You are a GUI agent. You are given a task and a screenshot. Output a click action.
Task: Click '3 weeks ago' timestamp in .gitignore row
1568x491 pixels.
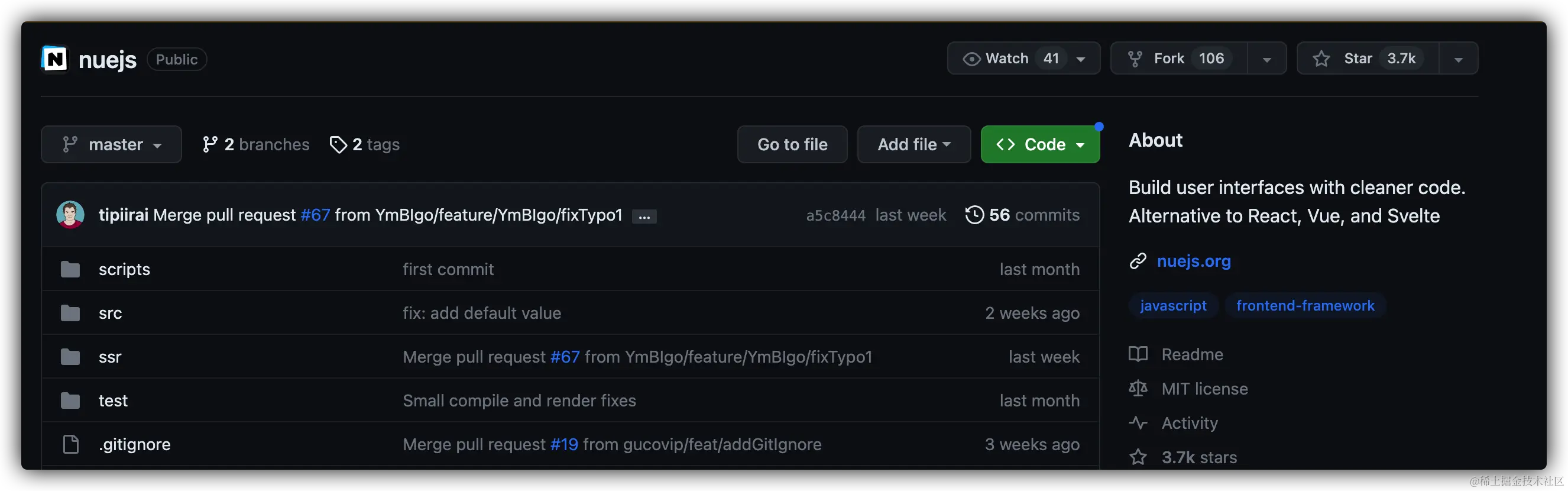(x=1032, y=445)
